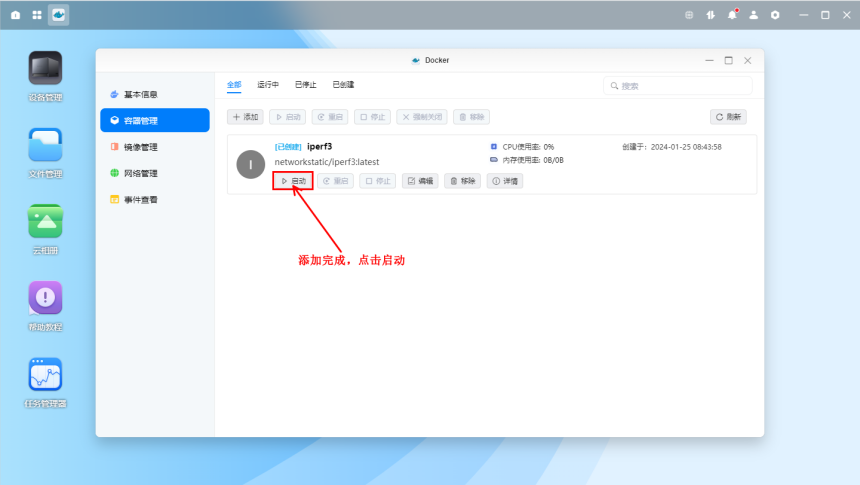This screenshot has height=485, width=860.
Task: Open the hexagon settings icon in top bar
Action: point(775,15)
